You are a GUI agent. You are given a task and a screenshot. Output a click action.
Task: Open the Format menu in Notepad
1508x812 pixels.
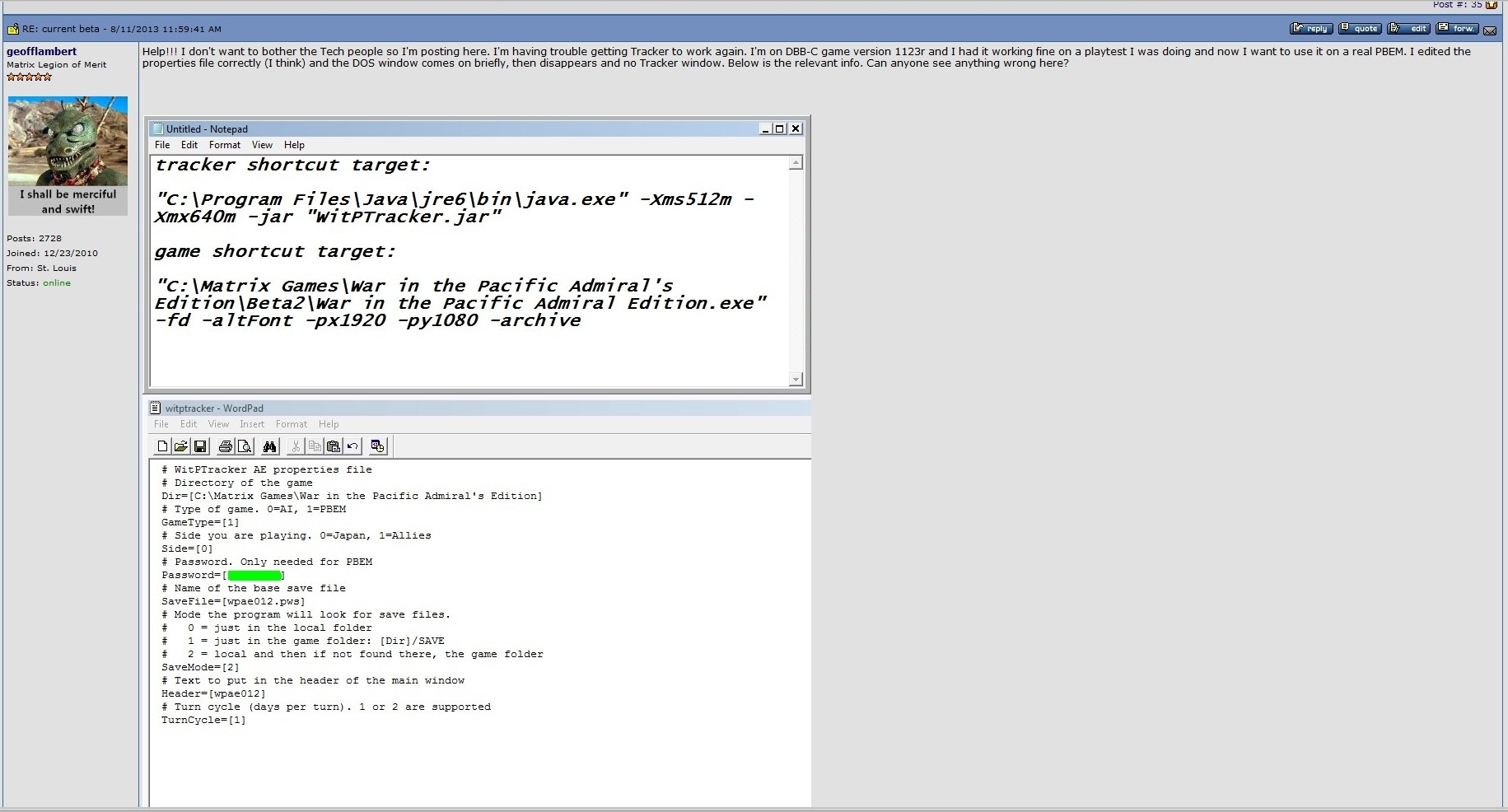225,145
